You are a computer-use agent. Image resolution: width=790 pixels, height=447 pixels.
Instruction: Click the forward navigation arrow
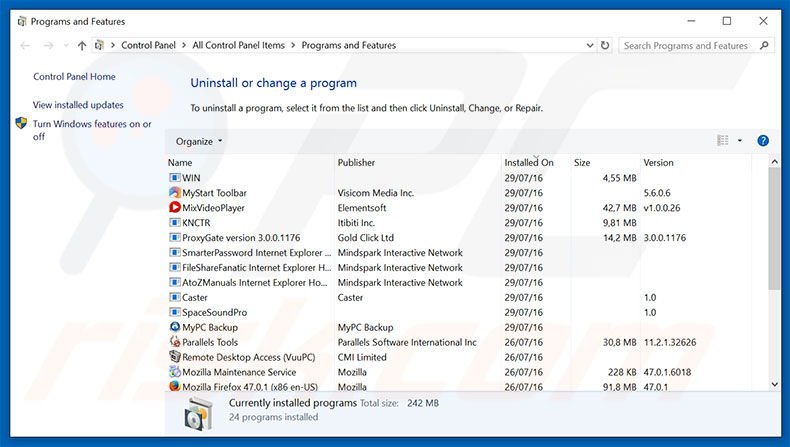pyautogui.click(x=48, y=46)
